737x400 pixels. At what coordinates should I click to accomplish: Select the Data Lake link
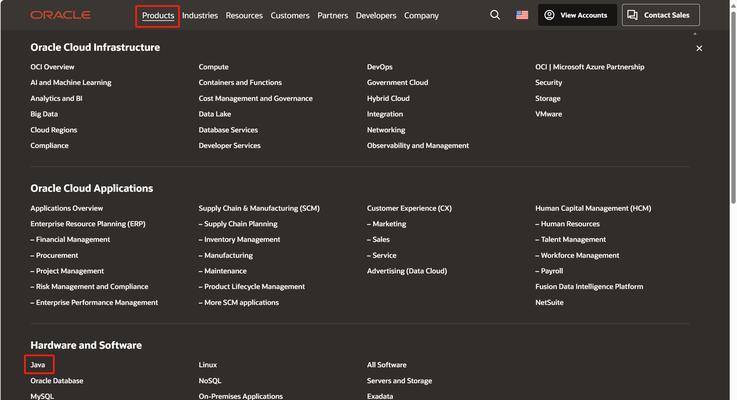[x=215, y=114]
